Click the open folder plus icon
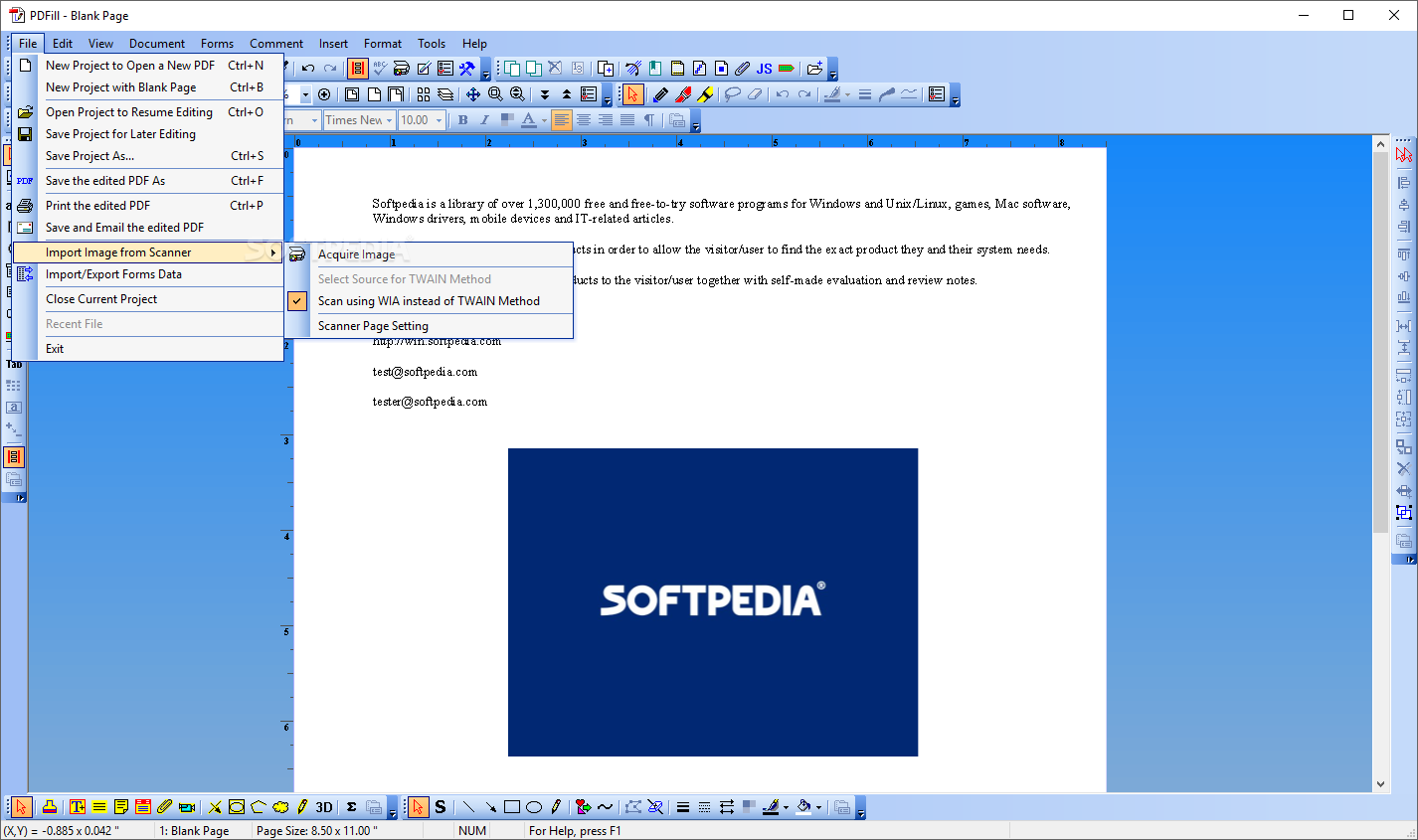 tap(814, 69)
